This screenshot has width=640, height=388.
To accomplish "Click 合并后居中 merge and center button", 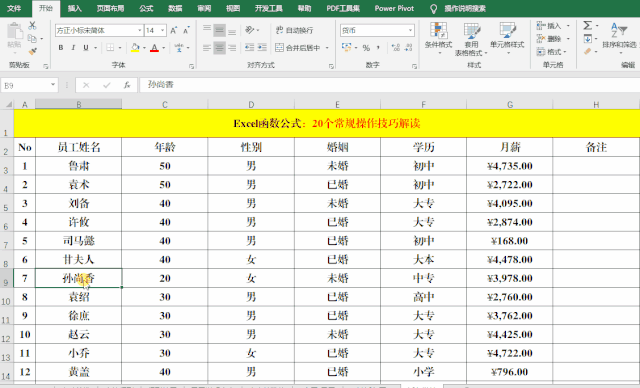I will pyautogui.click(x=298, y=48).
